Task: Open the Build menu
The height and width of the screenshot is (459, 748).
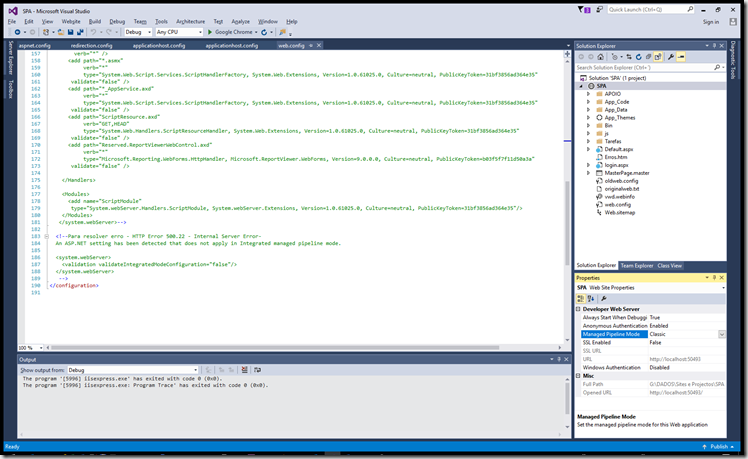Action: [95, 21]
